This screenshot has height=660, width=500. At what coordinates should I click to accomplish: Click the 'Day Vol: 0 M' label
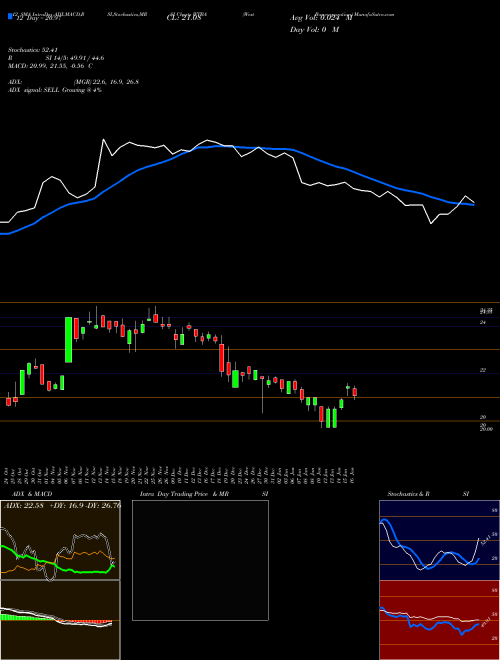tap(314, 30)
